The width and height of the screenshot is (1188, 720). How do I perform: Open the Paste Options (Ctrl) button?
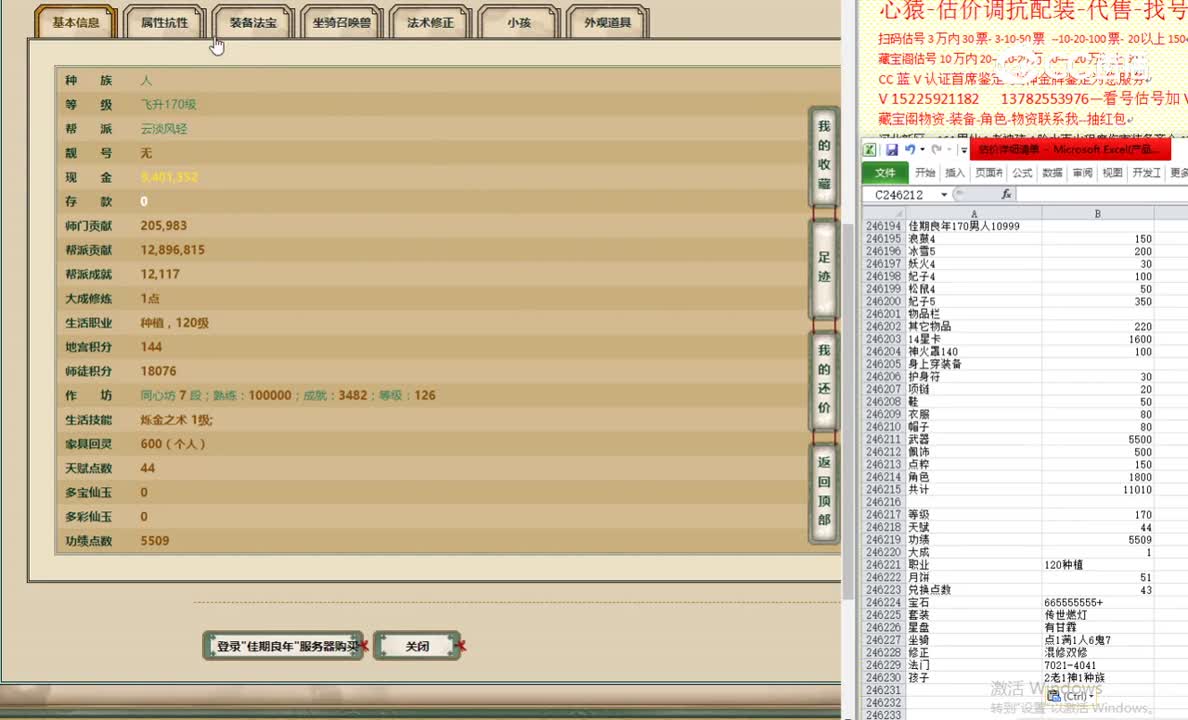point(1069,695)
